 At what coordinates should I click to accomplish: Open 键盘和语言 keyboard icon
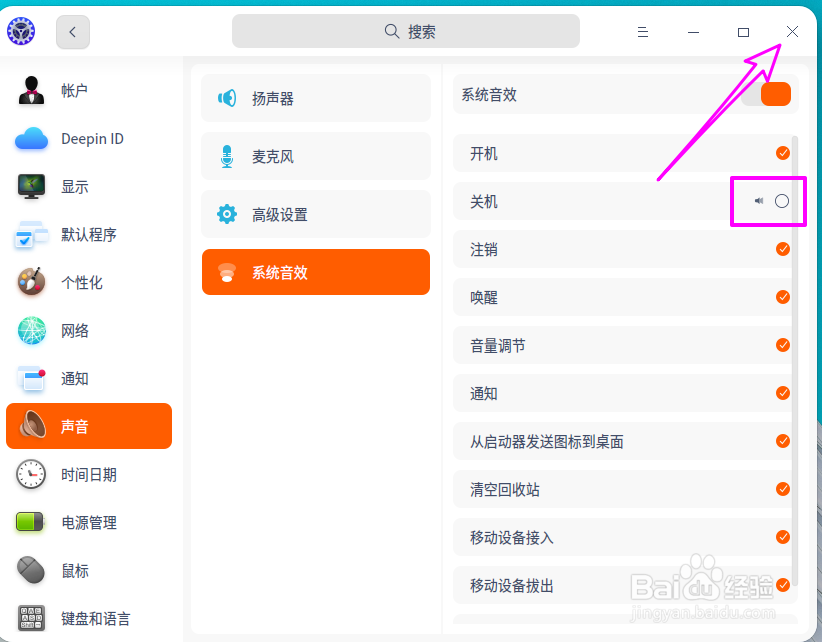[31, 618]
